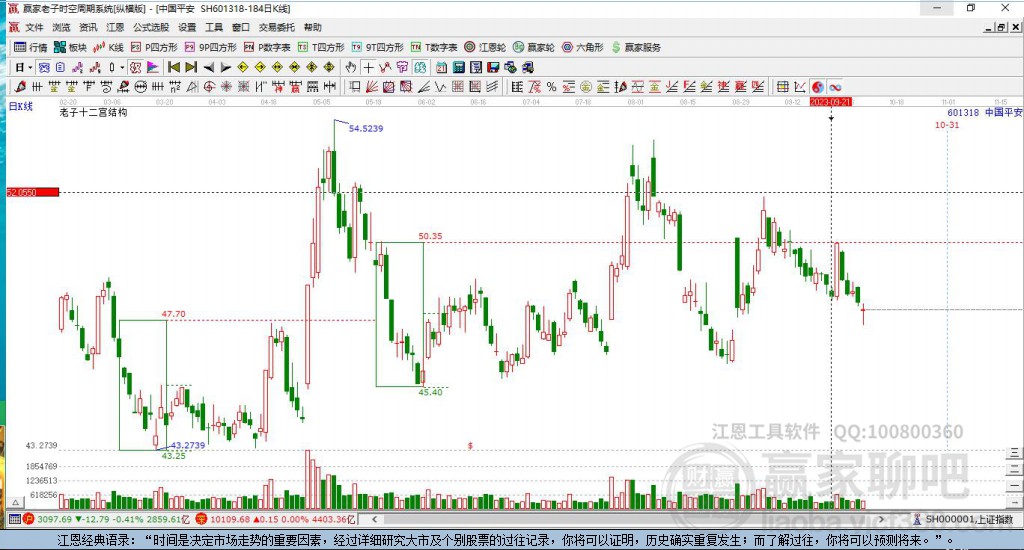The image size is (1024, 550).
Task: Open the 文件 menu
Action: (34, 27)
